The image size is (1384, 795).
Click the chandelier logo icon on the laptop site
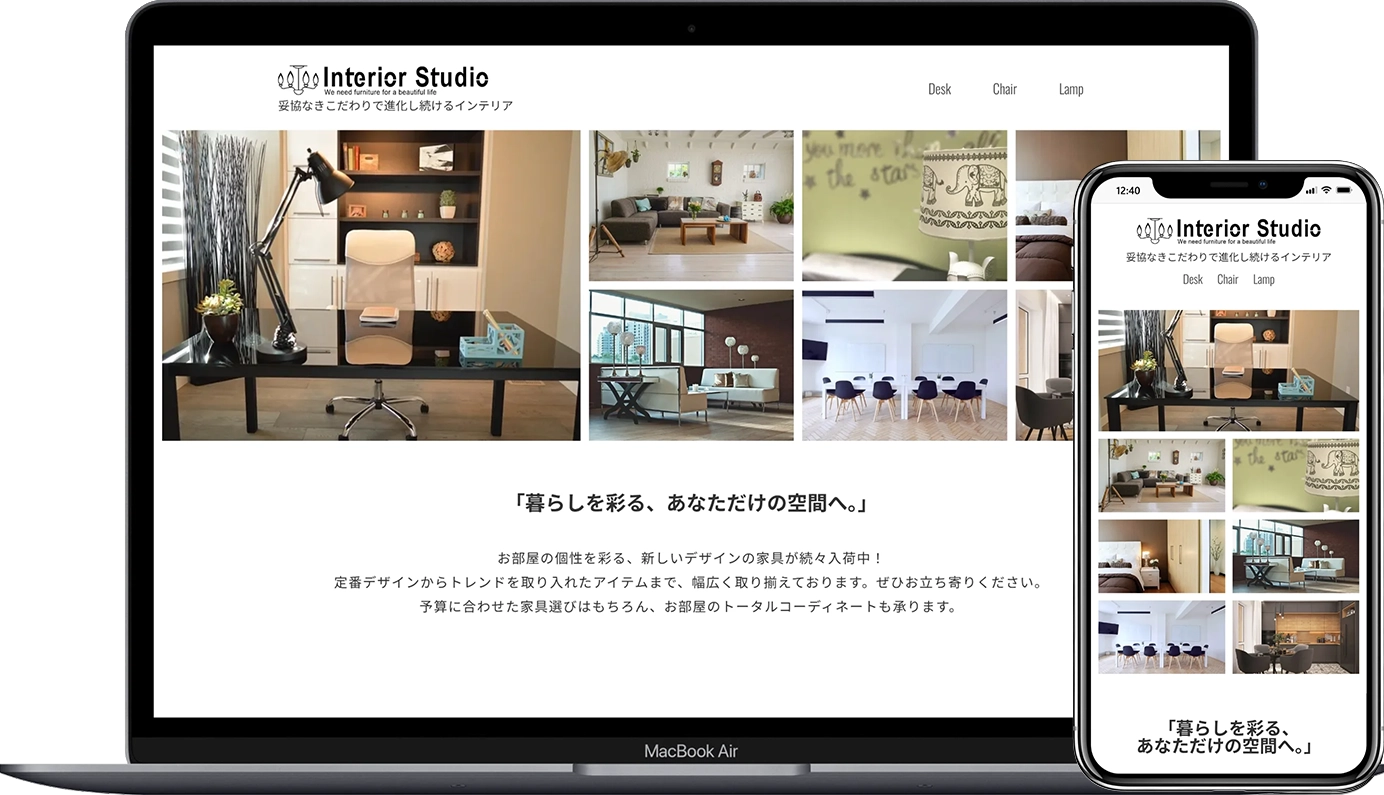pos(297,78)
